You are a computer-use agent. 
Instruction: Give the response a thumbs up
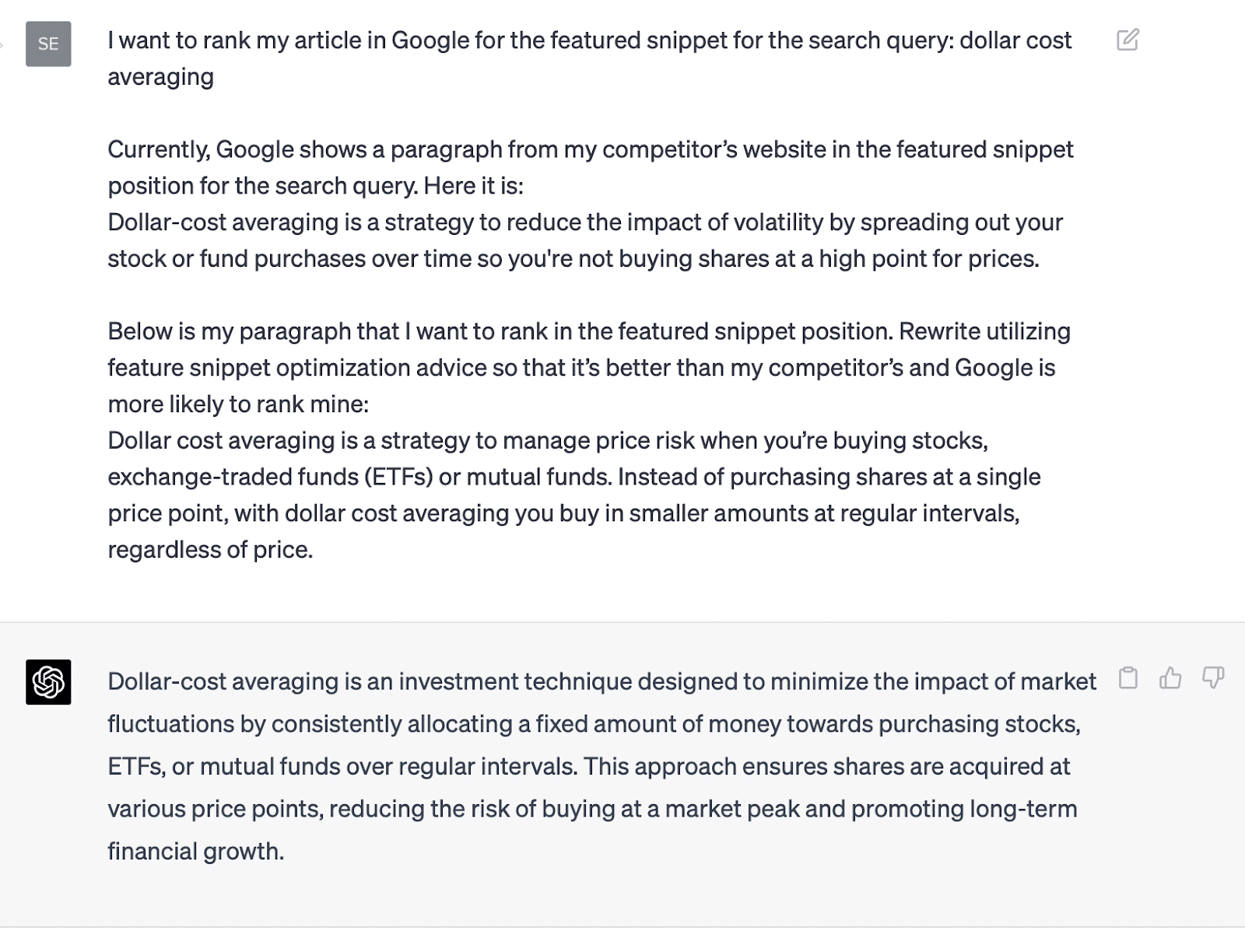[1170, 678]
